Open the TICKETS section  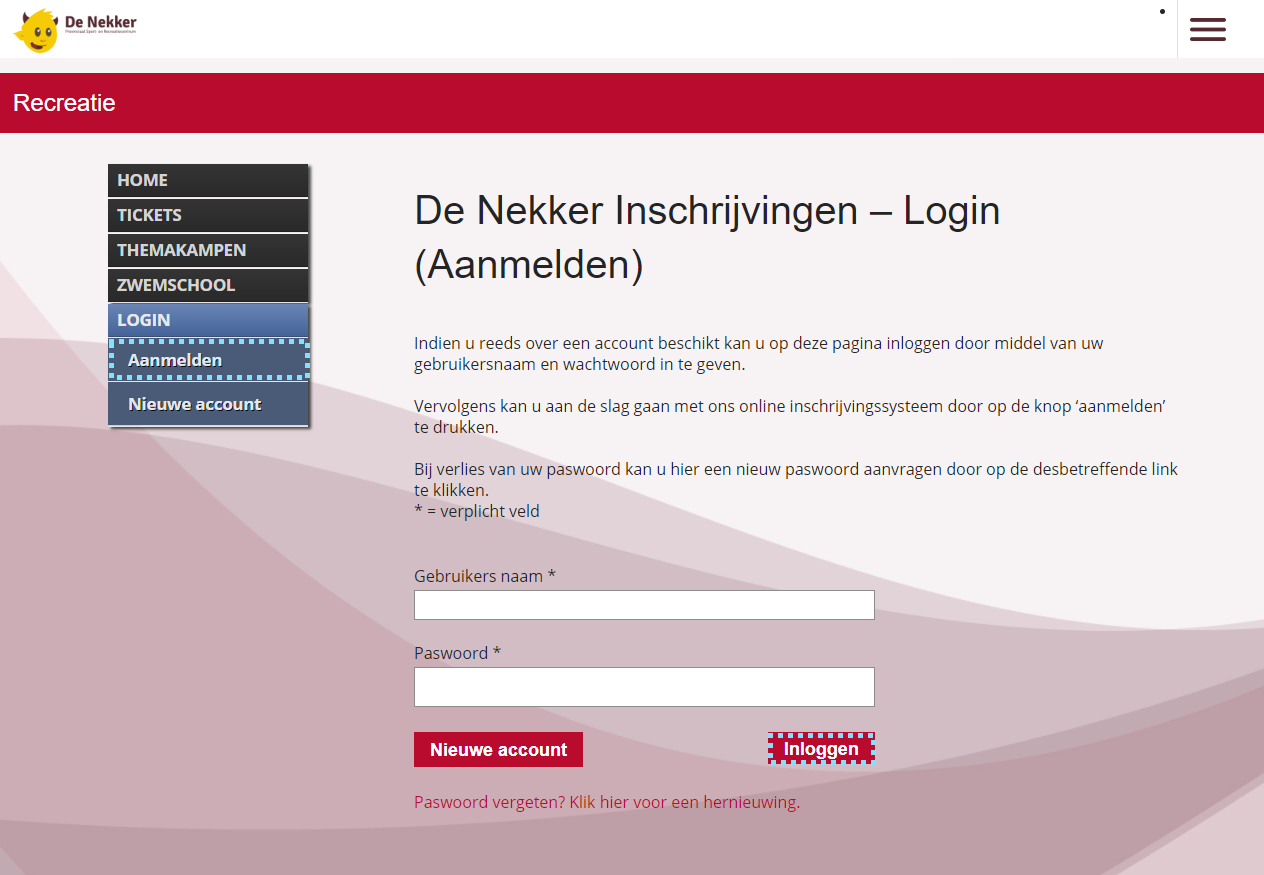(x=207, y=215)
